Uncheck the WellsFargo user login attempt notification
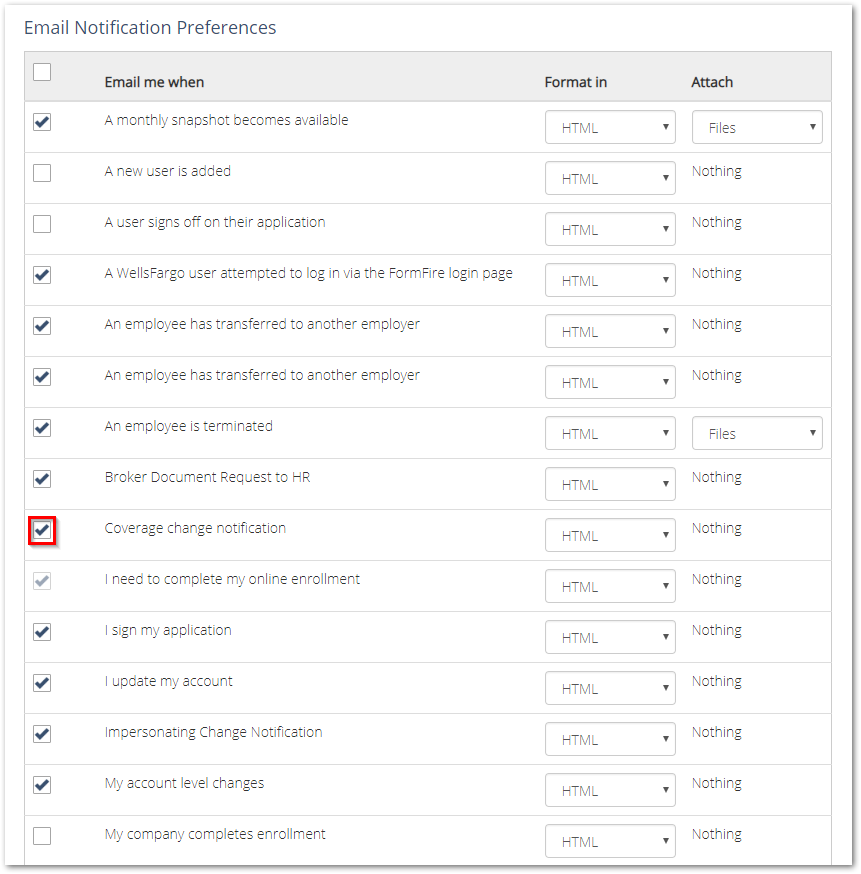 click(42, 275)
